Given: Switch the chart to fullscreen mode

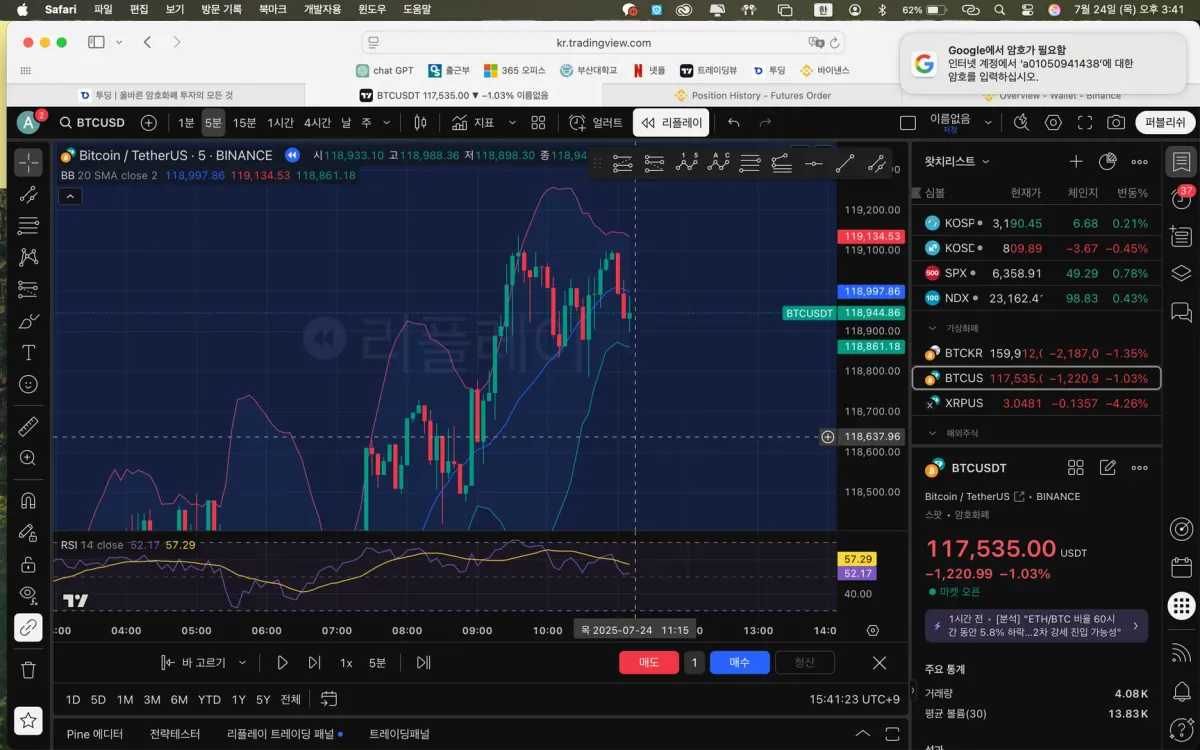Looking at the screenshot, I should [1085, 122].
